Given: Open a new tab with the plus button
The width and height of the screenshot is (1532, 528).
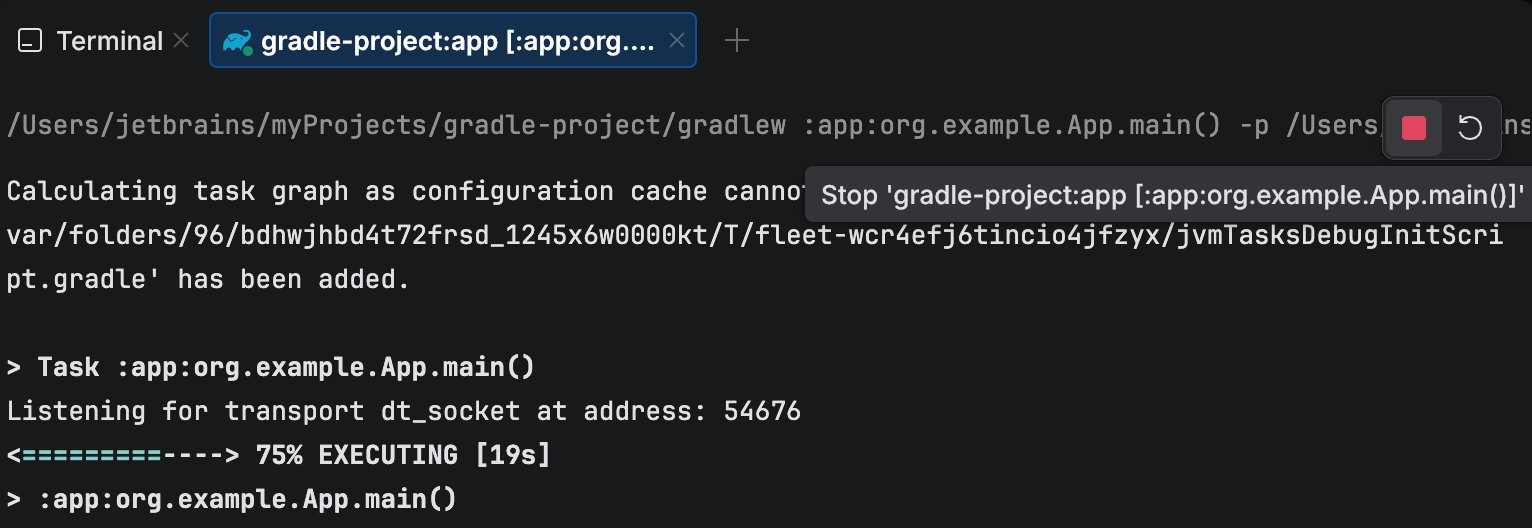Looking at the screenshot, I should tap(736, 41).
